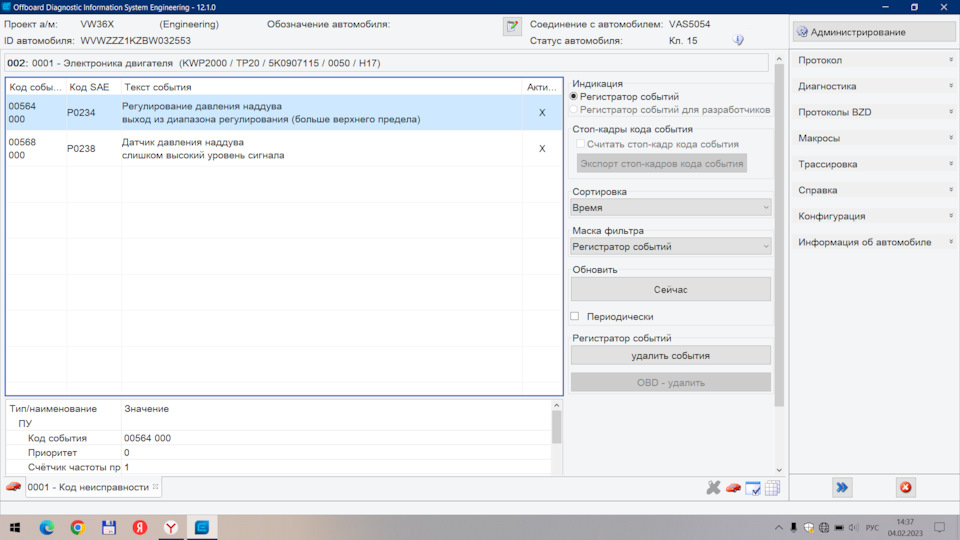The width and height of the screenshot is (960, 540).
Task: Expand the Конфигурация panel
Action: (874, 216)
